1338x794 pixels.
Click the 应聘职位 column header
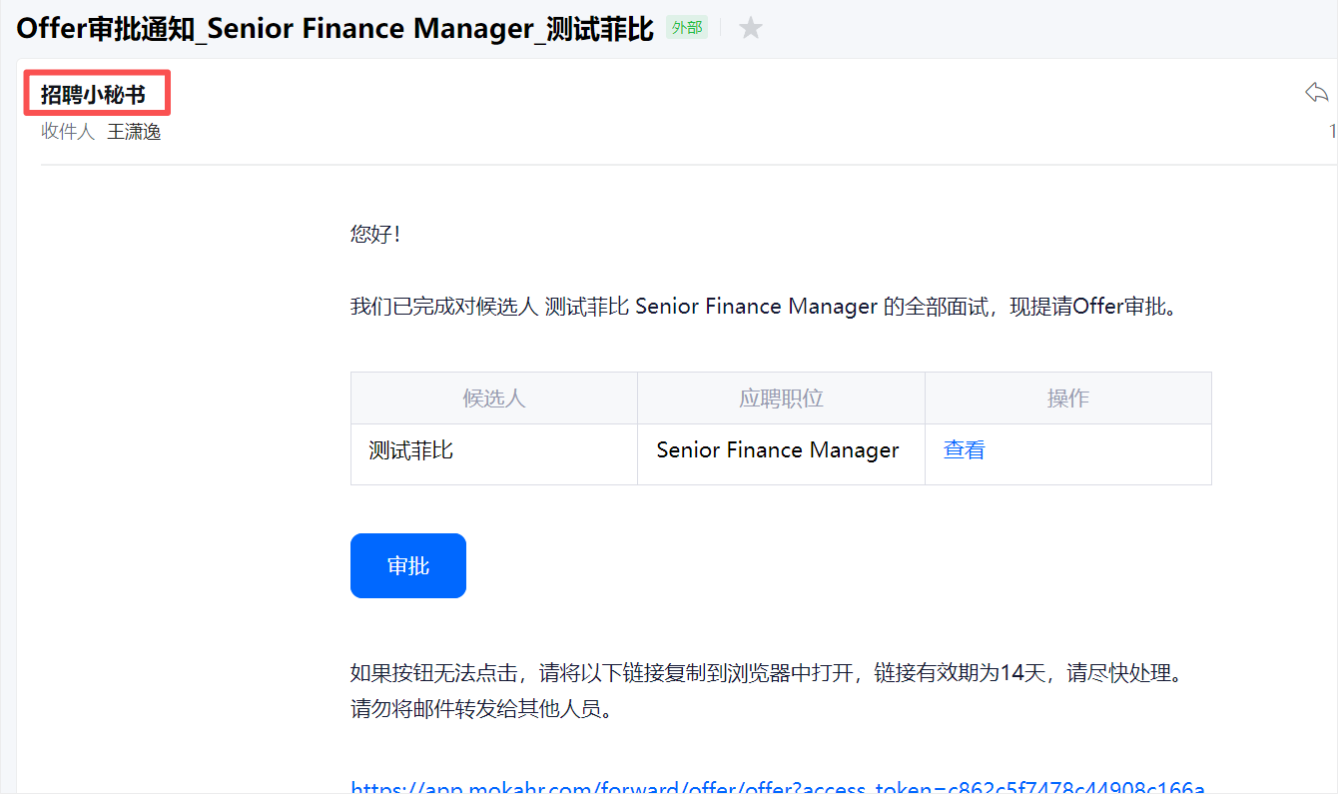(781, 398)
